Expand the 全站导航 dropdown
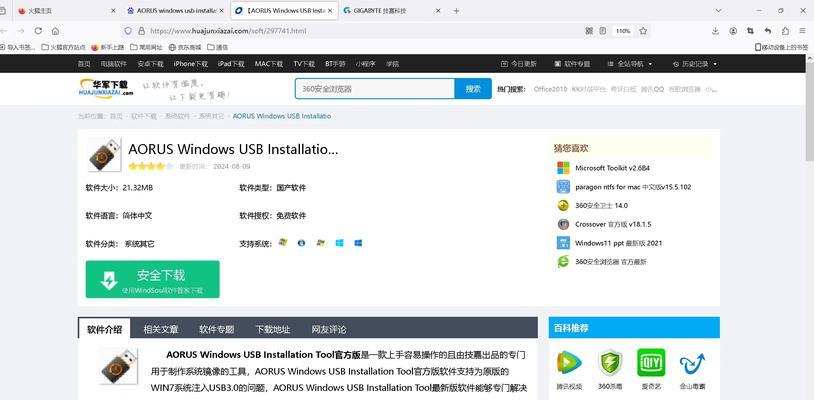814x400 pixels. tap(630, 64)
